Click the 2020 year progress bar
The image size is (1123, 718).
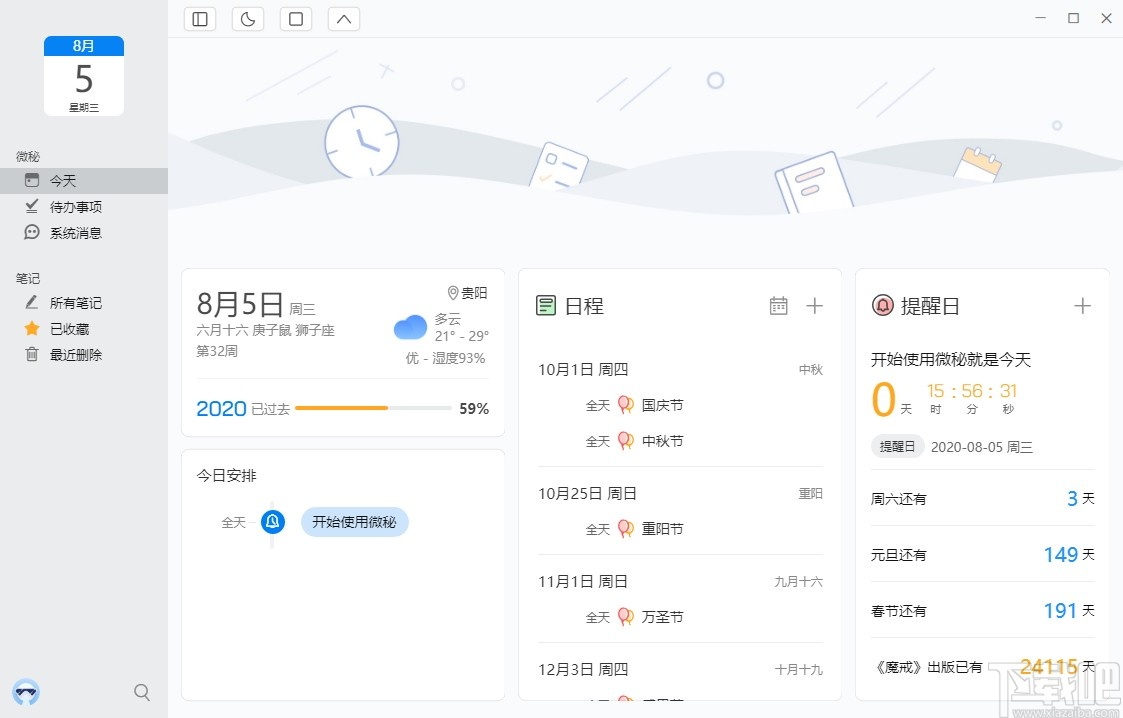tap(373, 408)
